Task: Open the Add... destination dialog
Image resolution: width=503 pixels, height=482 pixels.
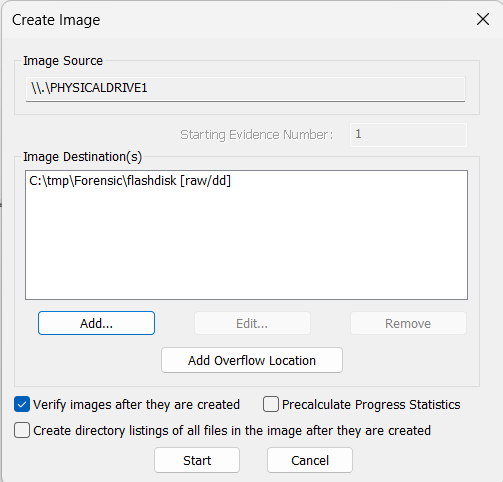Action: (x=96, y=323)
